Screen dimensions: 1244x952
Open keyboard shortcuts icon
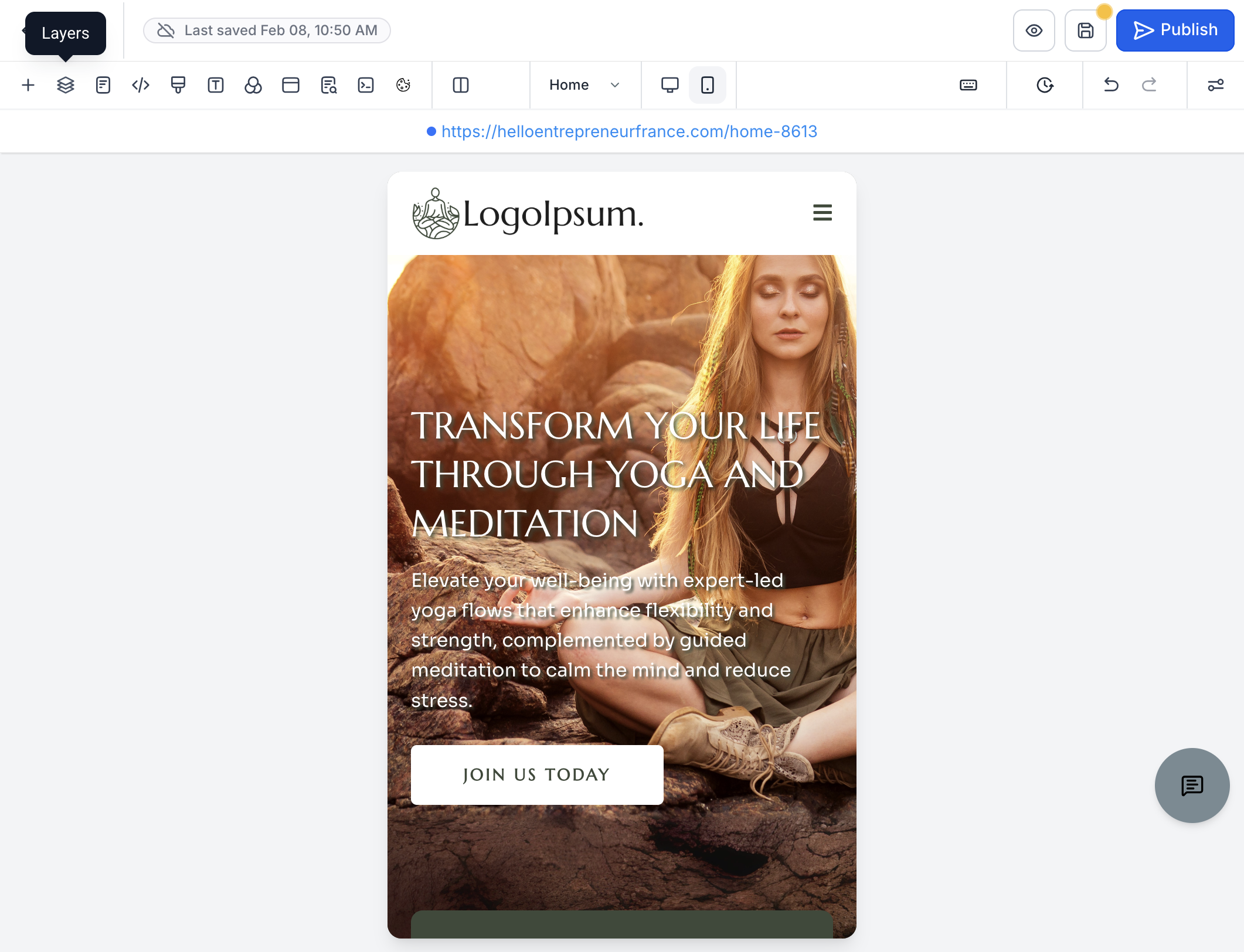coord(968,85)
